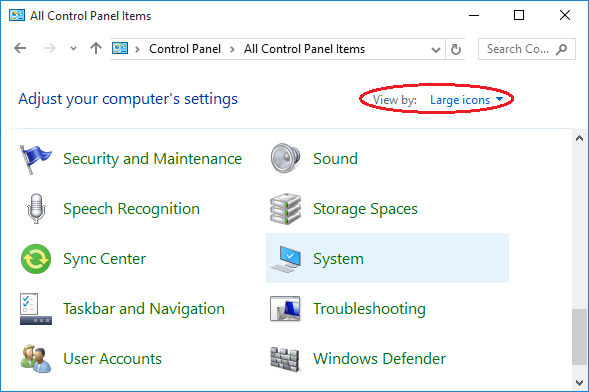
Task: Refresh the Control Panel view
Action: [456, 49]
